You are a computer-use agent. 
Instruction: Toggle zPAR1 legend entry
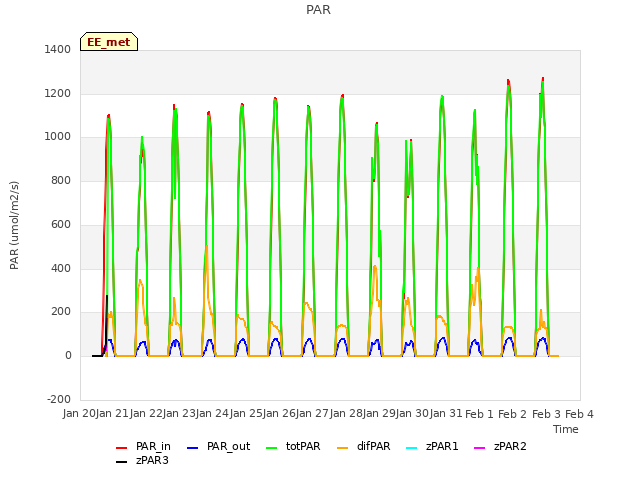point(432,447)
